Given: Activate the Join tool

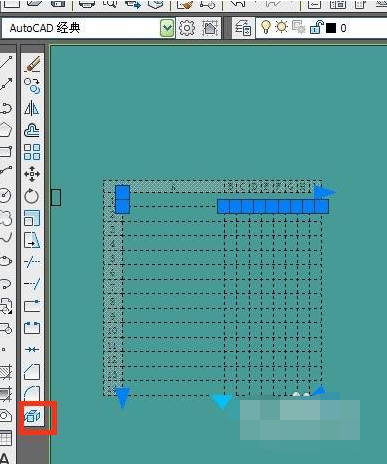Looking at the screenshot, I should [32, 349].
